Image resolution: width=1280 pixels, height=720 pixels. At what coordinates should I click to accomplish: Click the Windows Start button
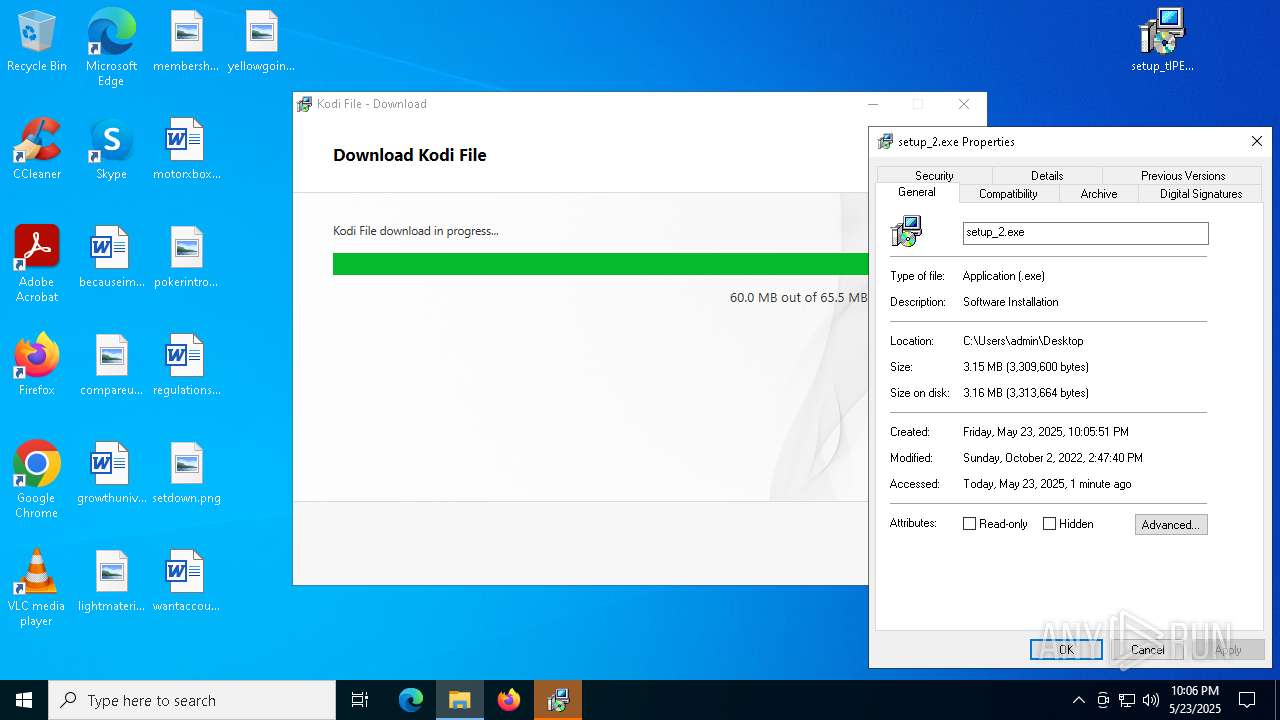pos(24,700)
